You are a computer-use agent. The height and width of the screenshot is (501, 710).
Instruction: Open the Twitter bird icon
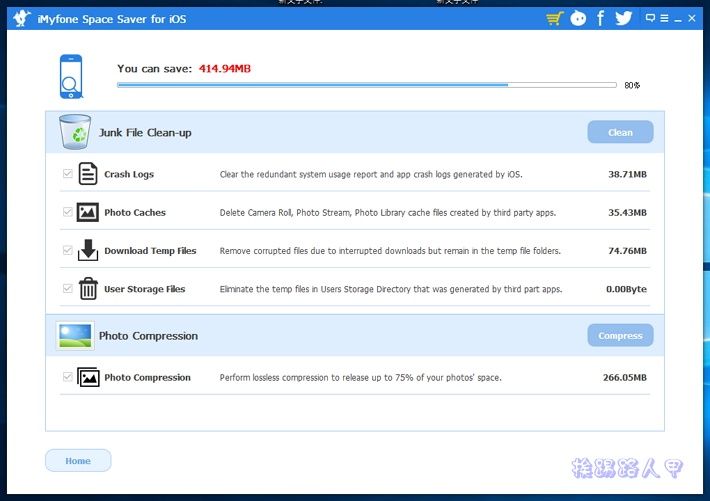[624, 18]
